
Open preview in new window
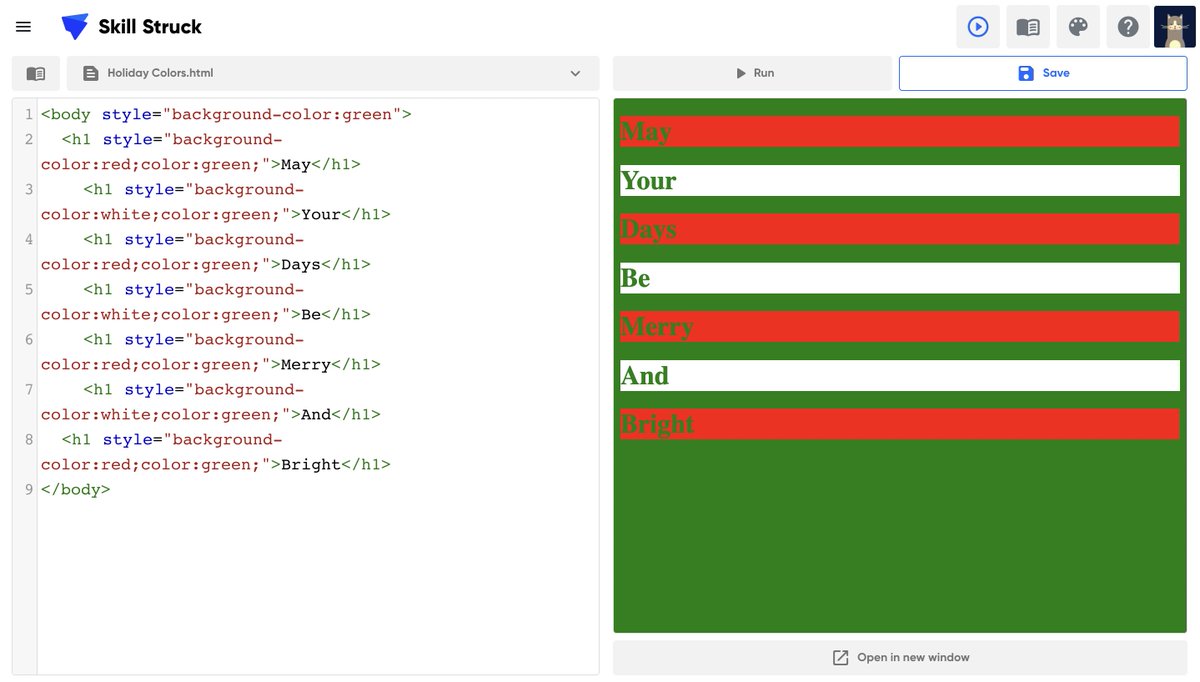point(900,657)
